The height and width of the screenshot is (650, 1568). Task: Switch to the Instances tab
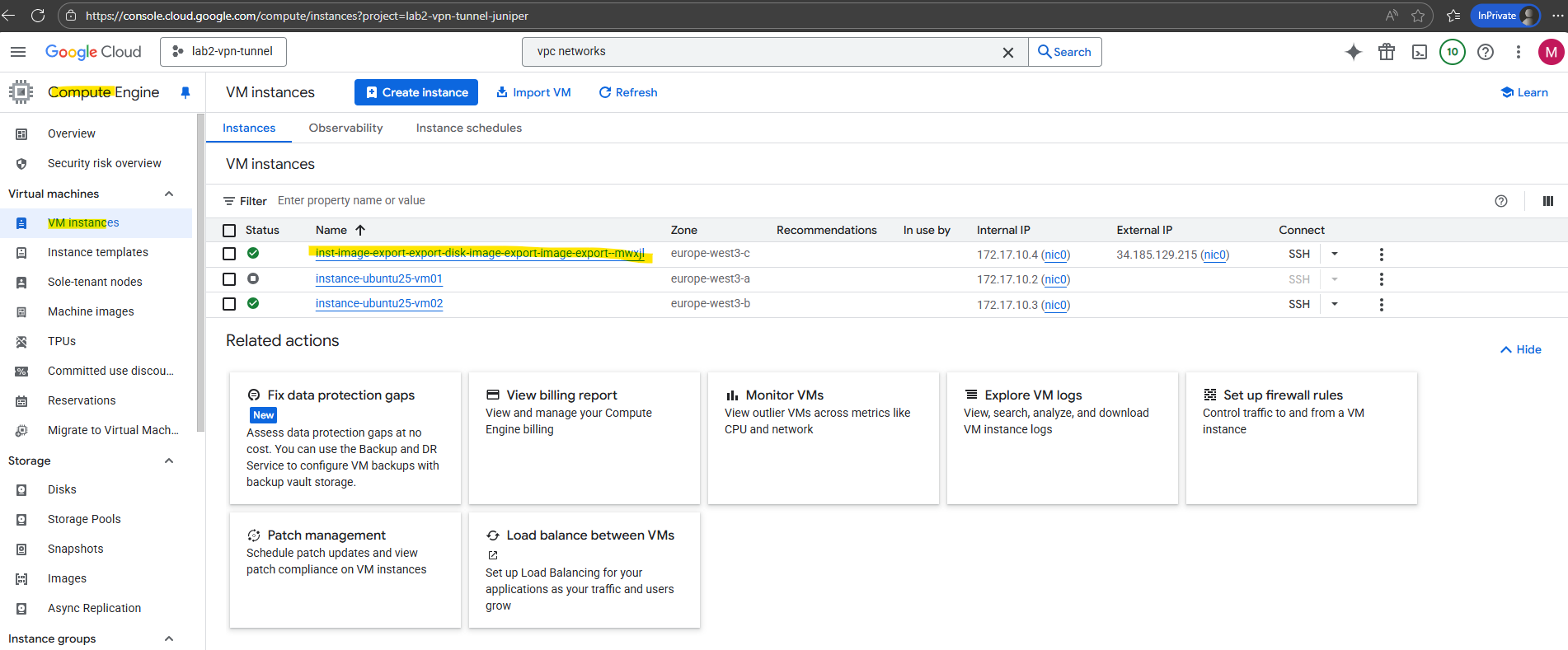(x=249, y=128)
